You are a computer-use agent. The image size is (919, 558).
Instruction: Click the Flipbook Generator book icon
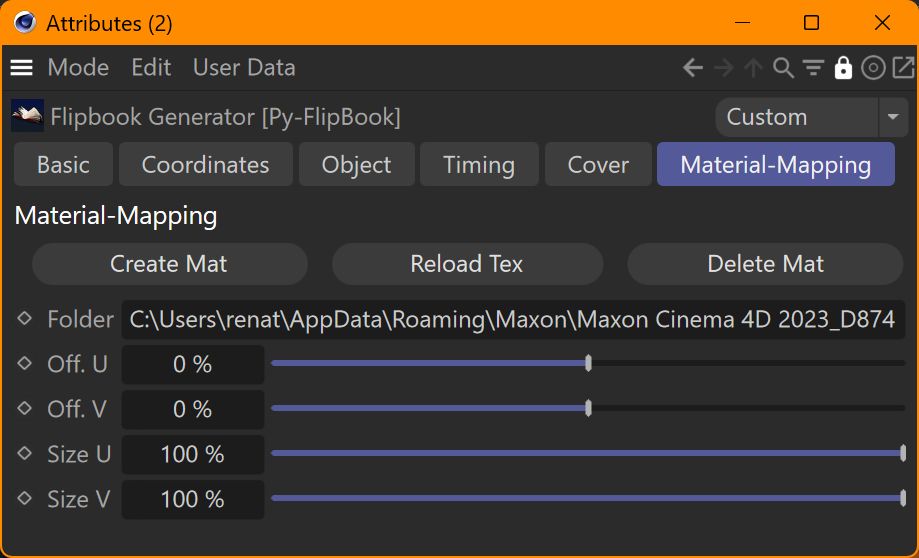click(27, 116)
